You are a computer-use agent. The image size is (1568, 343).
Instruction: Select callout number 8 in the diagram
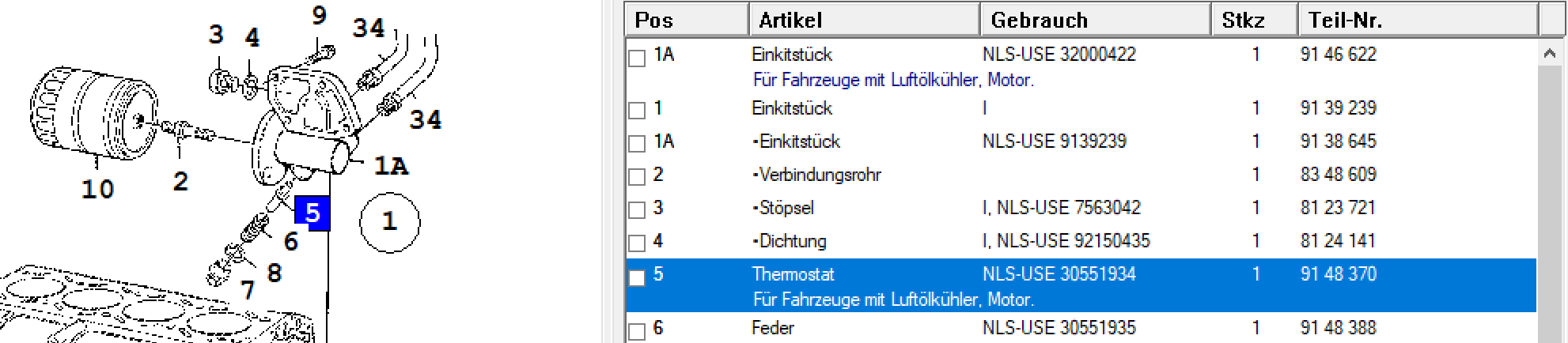pyautogui.click(x=275, y=273)
